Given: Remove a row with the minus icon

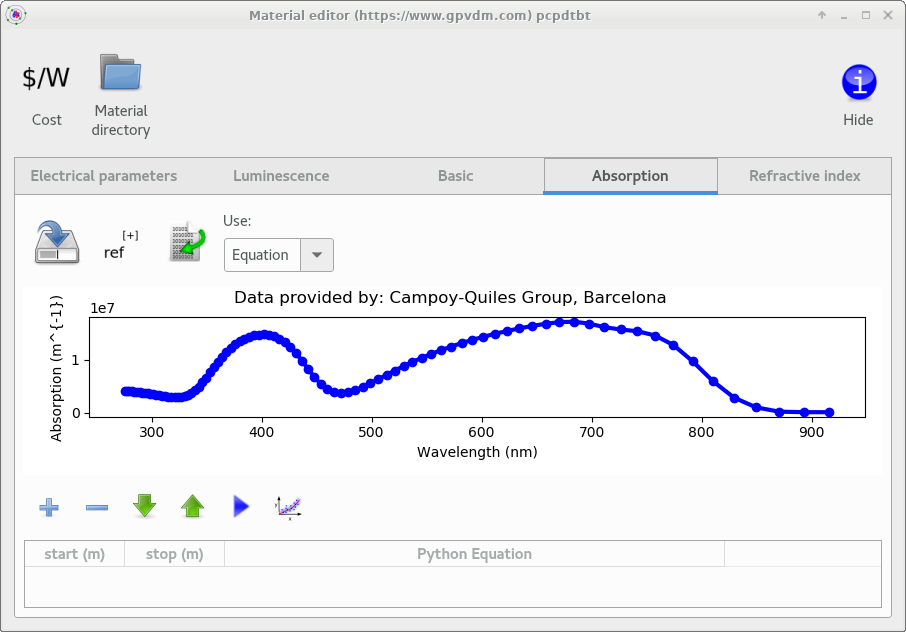Looking at the screenshot, I should [x=97, y=507].
